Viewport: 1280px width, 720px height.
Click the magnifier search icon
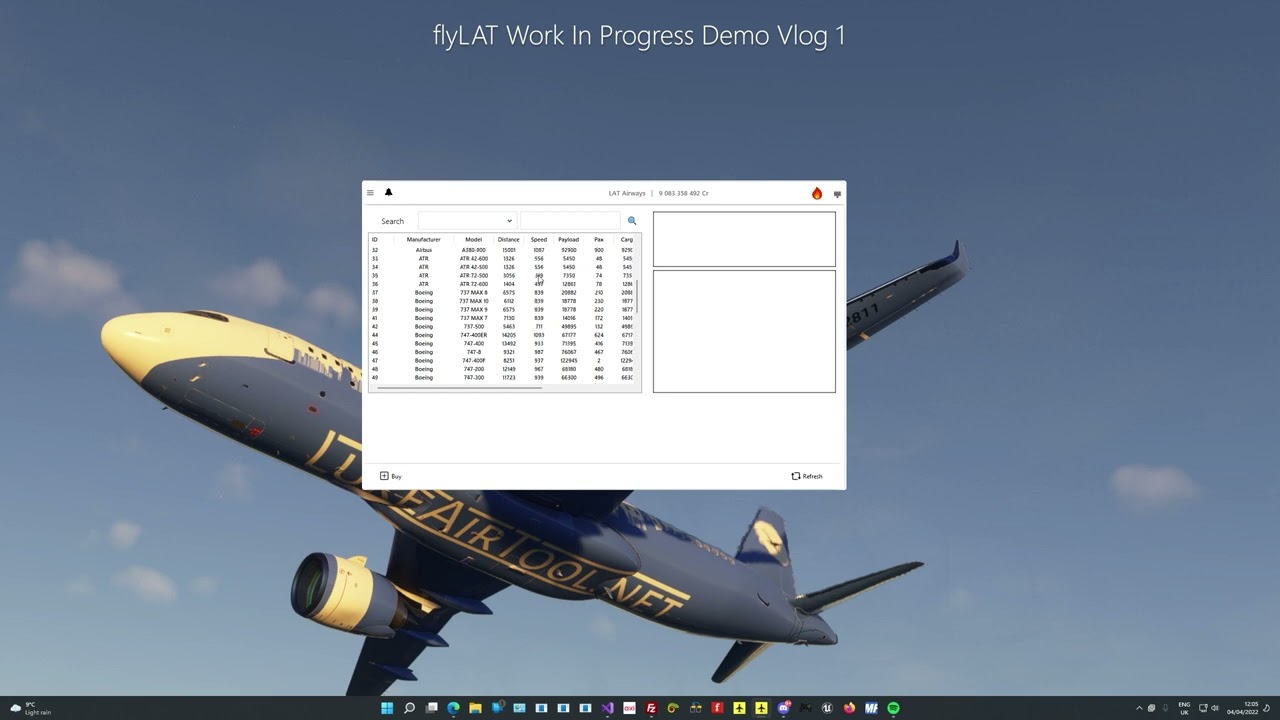pyautogui.click(x=632, y=221)
